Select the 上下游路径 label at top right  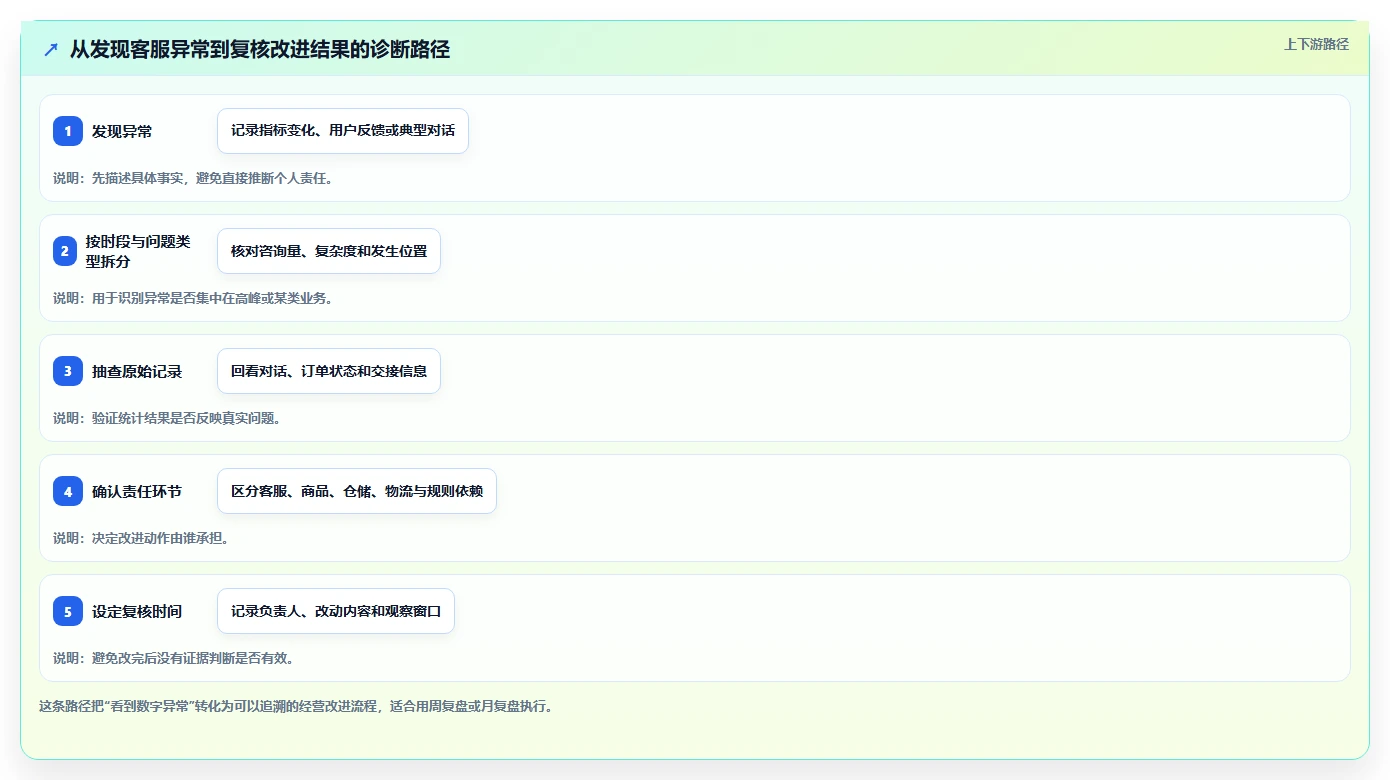1316,44
